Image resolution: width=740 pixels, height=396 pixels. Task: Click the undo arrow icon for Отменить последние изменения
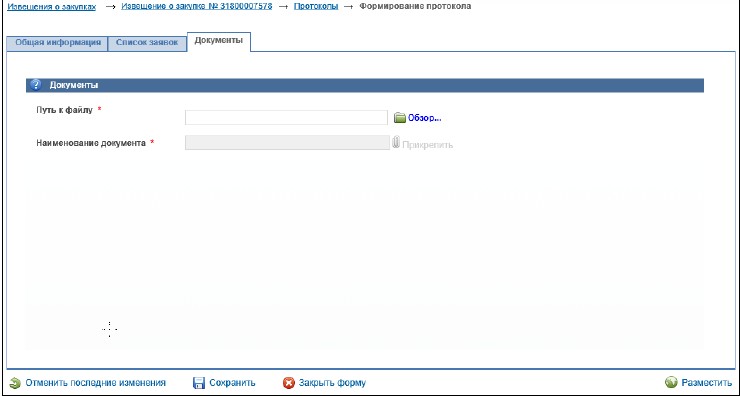point(15,383)
